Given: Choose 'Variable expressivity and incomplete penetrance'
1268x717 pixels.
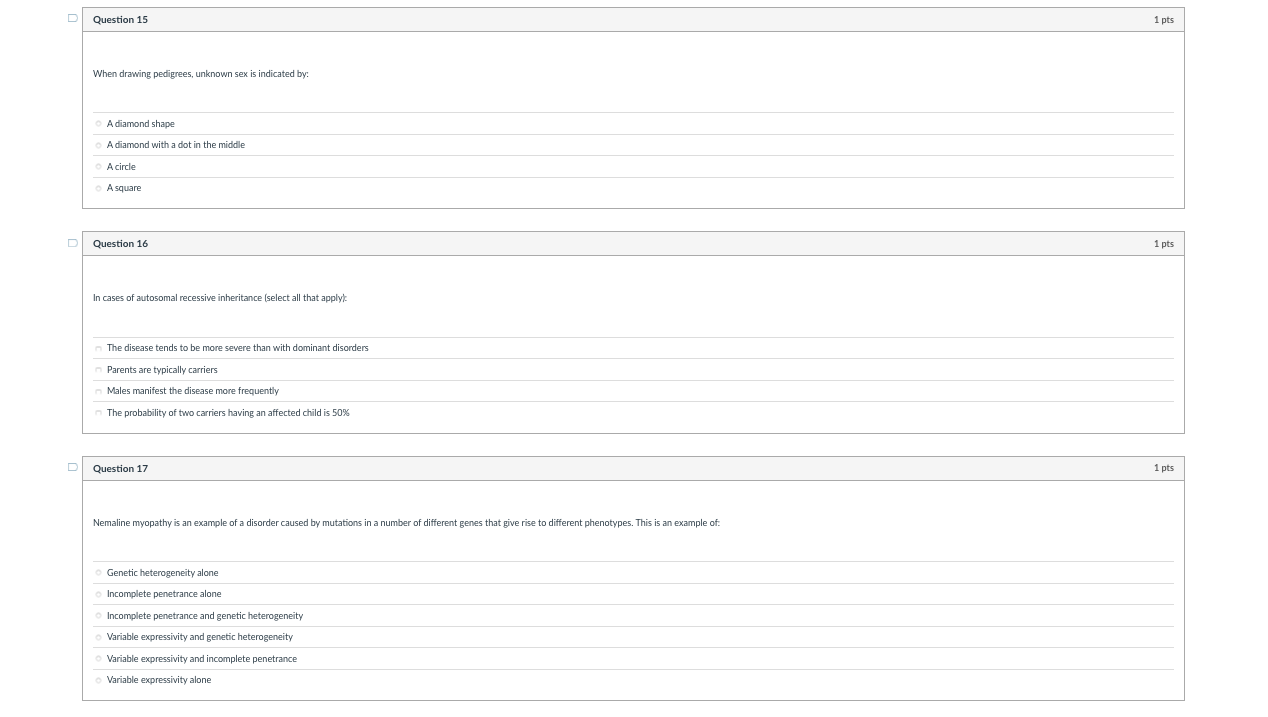Looking at the screenshot, I should [99, 659].
